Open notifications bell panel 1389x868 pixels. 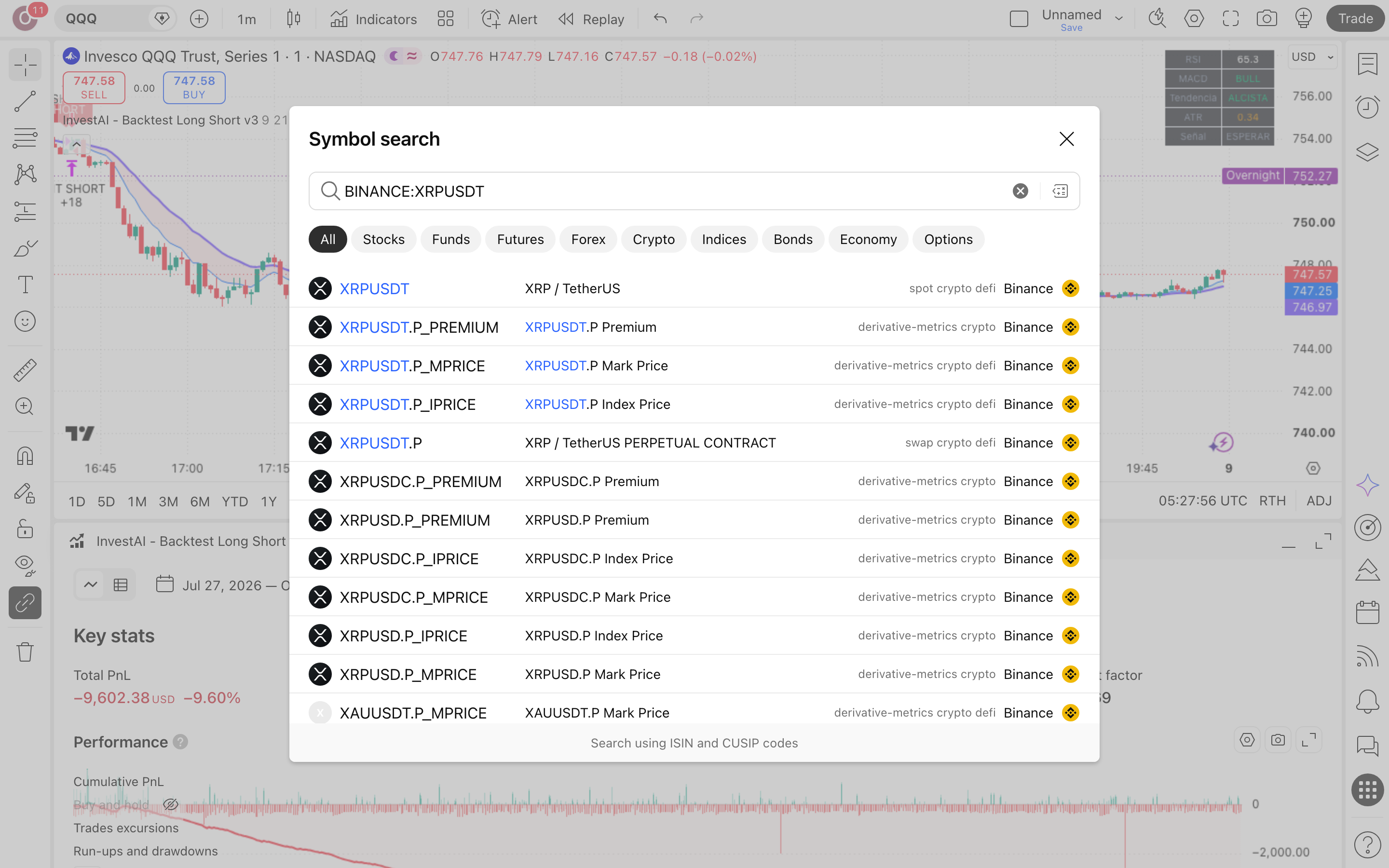point(1367,702)
